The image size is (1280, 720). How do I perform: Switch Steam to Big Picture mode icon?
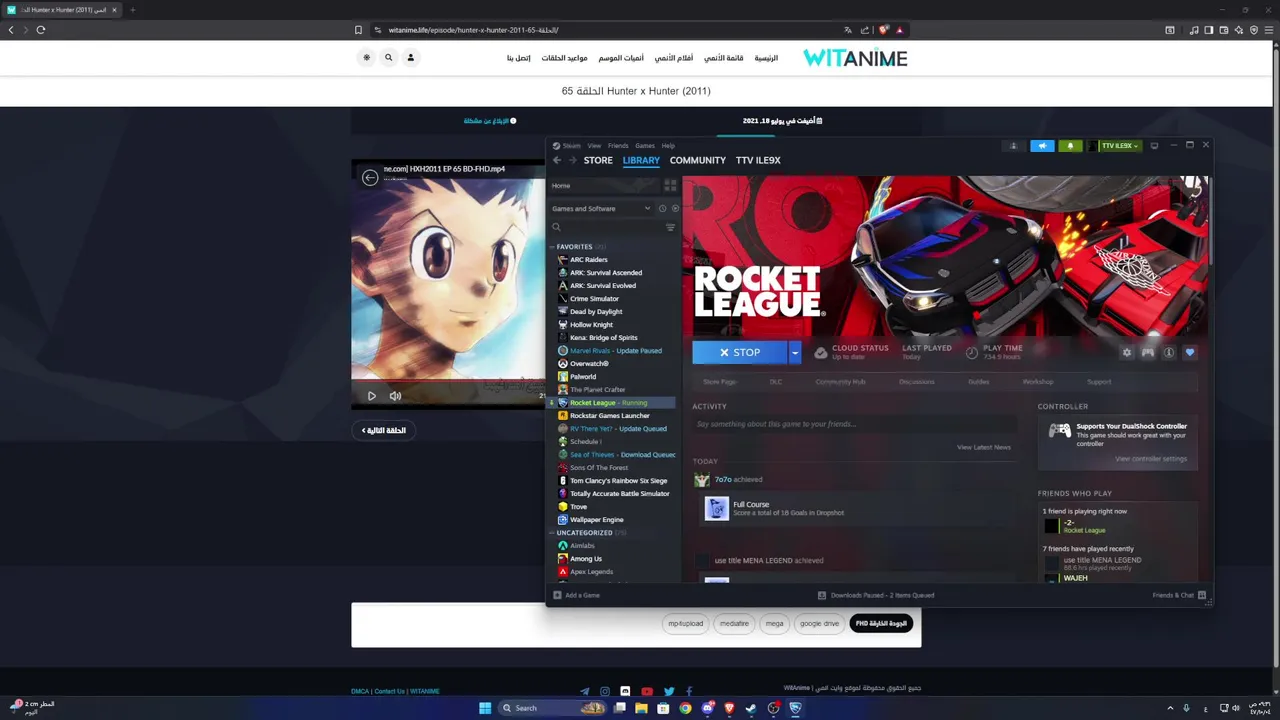pyautogui.click(x=1154, y=146)
